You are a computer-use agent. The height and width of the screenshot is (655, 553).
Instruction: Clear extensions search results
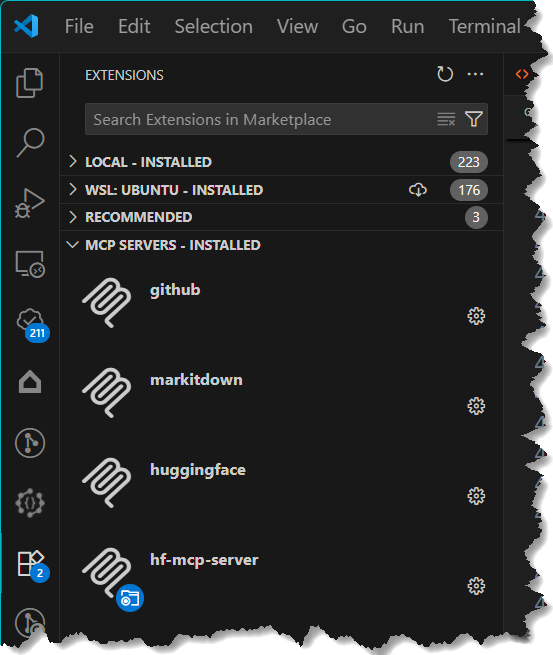tap(446, 119)
